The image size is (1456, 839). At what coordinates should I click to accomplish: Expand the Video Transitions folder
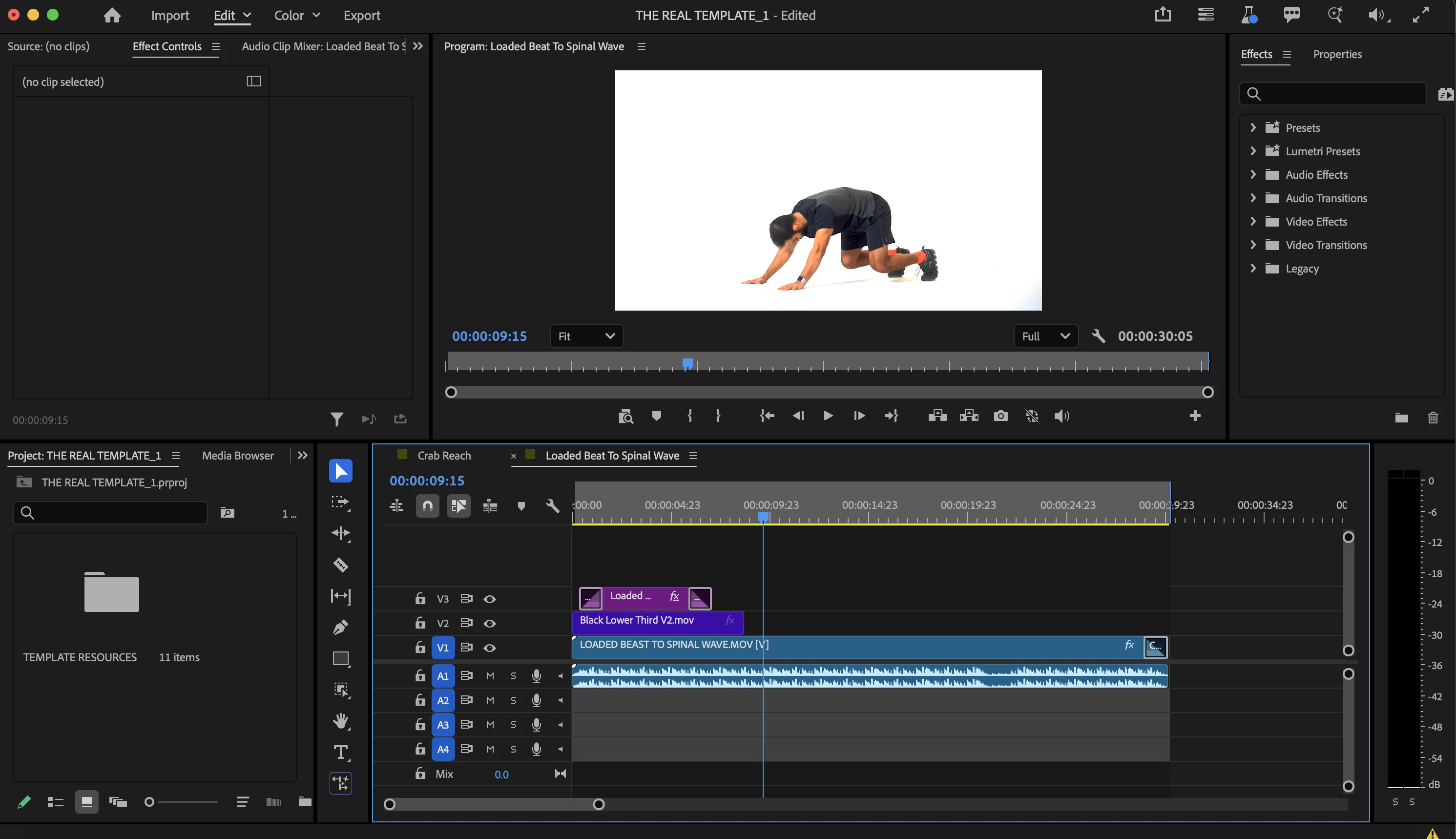1253,245
